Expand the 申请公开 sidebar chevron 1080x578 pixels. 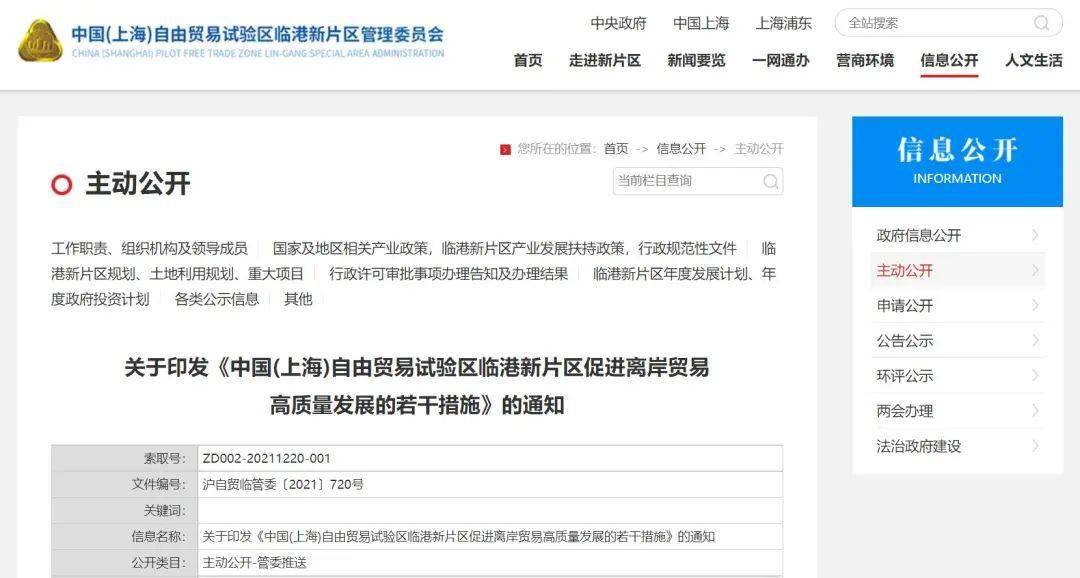click(1035, 305)
